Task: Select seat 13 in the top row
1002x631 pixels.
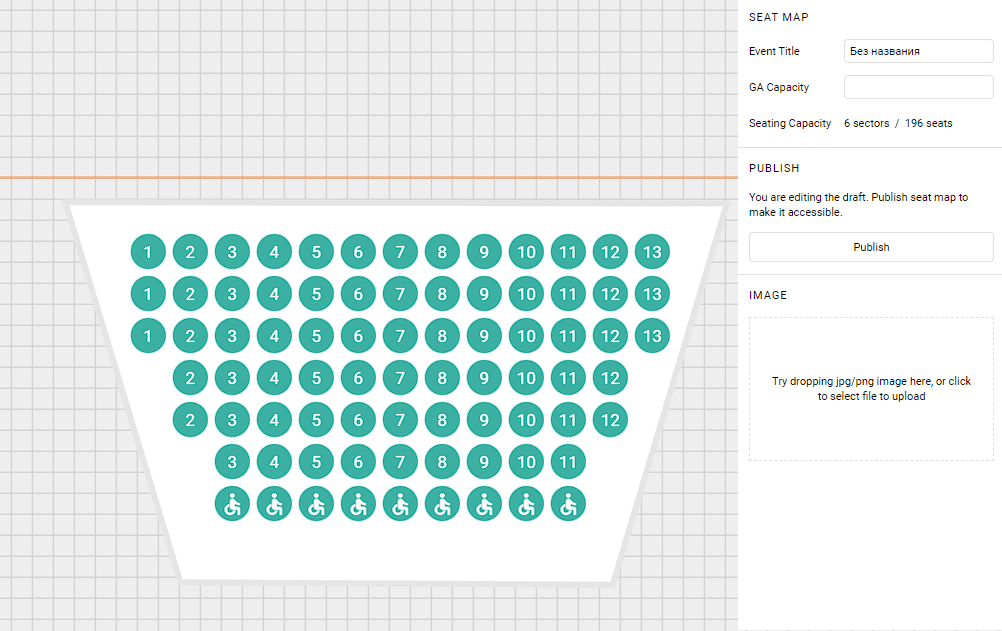Action: click(652, 252)
